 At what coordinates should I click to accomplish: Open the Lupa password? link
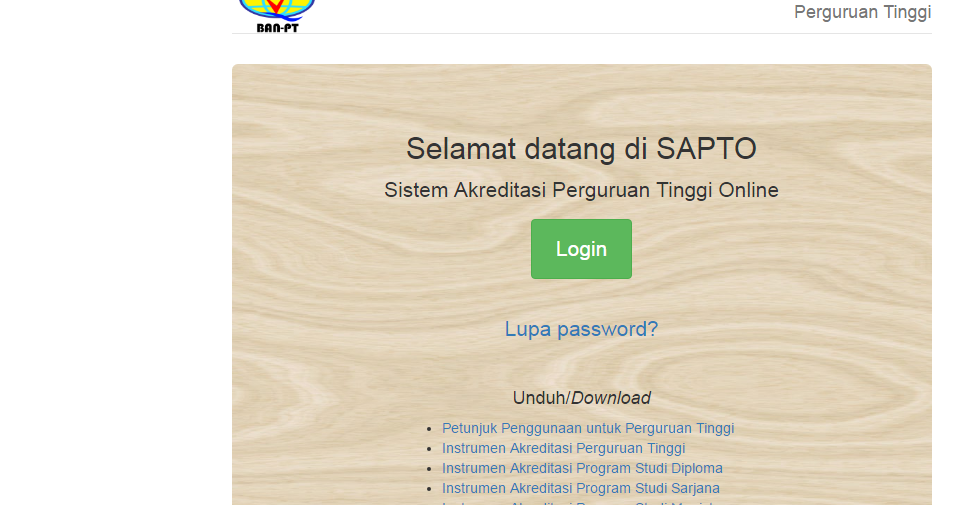[x=581, y=329]
